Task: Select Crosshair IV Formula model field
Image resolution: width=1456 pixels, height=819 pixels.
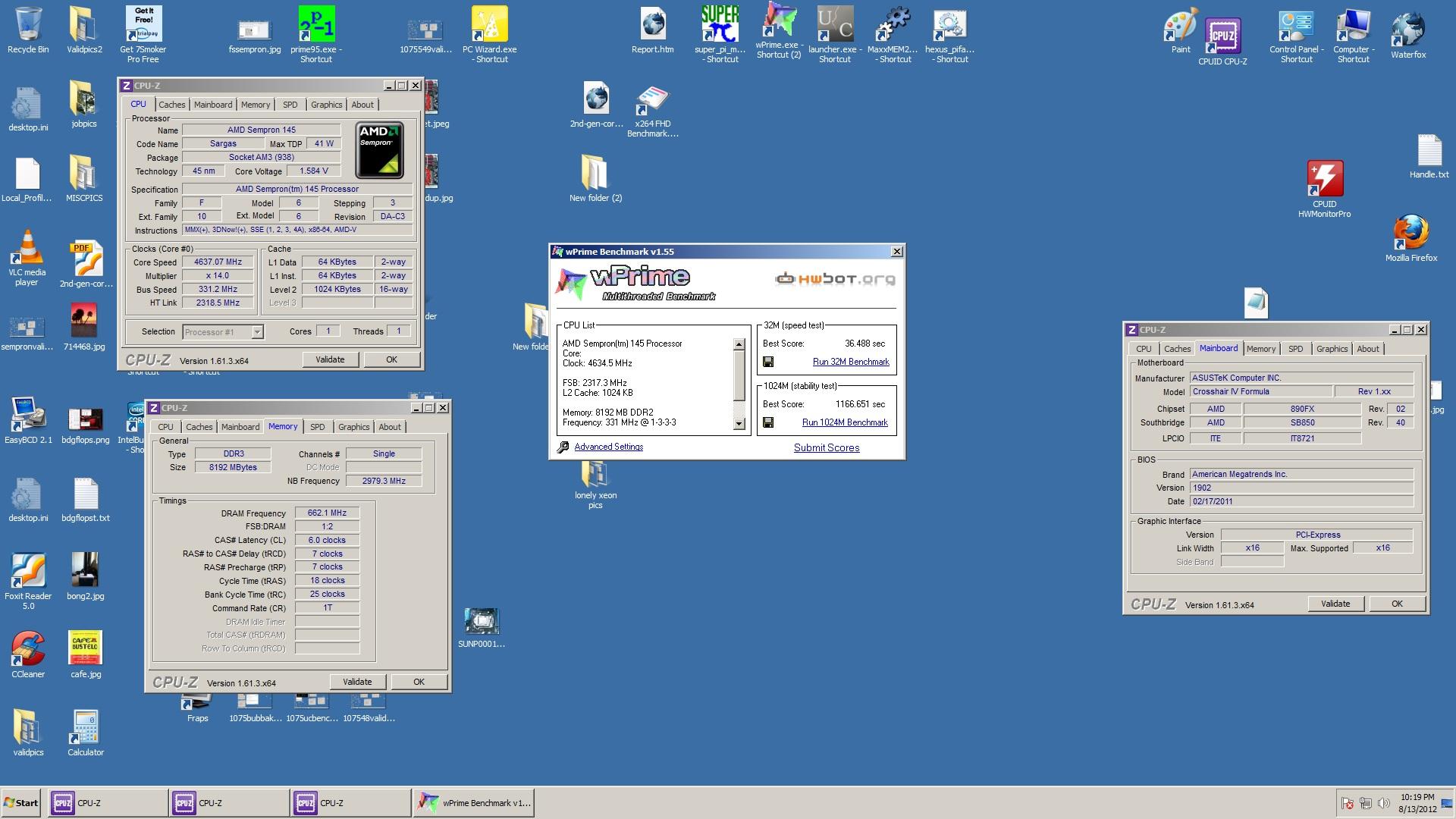Action: (1260, 391)
